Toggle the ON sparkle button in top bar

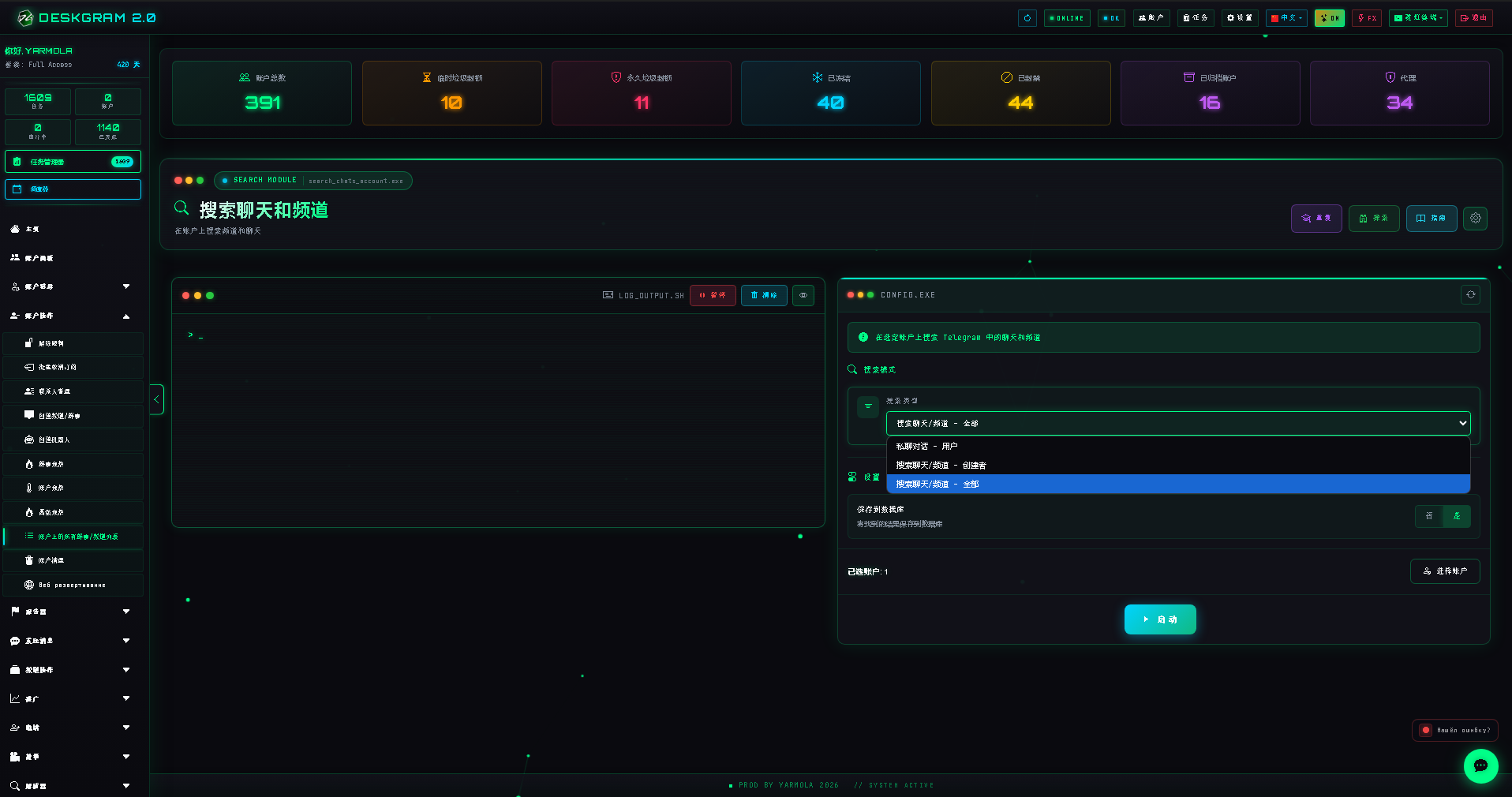point(1330,18)
